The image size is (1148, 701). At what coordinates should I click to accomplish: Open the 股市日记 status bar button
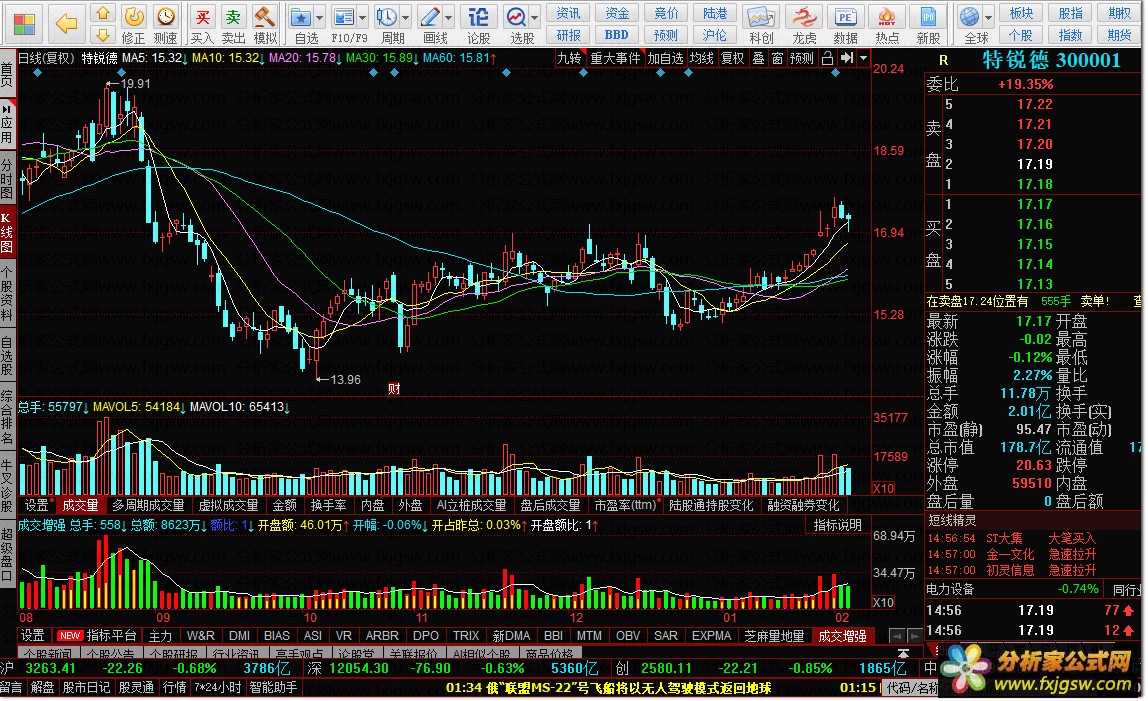tap(86, 687)
